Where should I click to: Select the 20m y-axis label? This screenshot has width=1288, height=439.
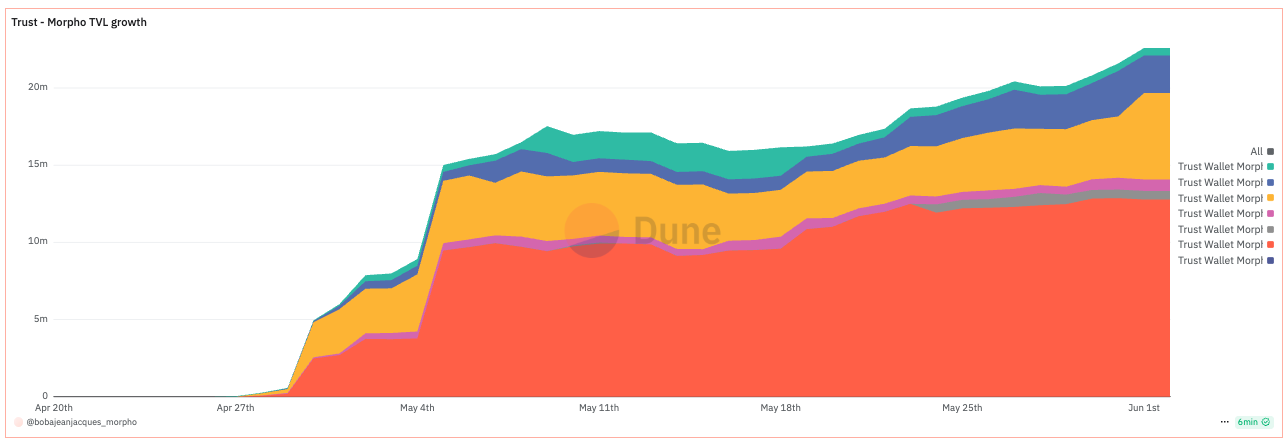tap(38, 87)
